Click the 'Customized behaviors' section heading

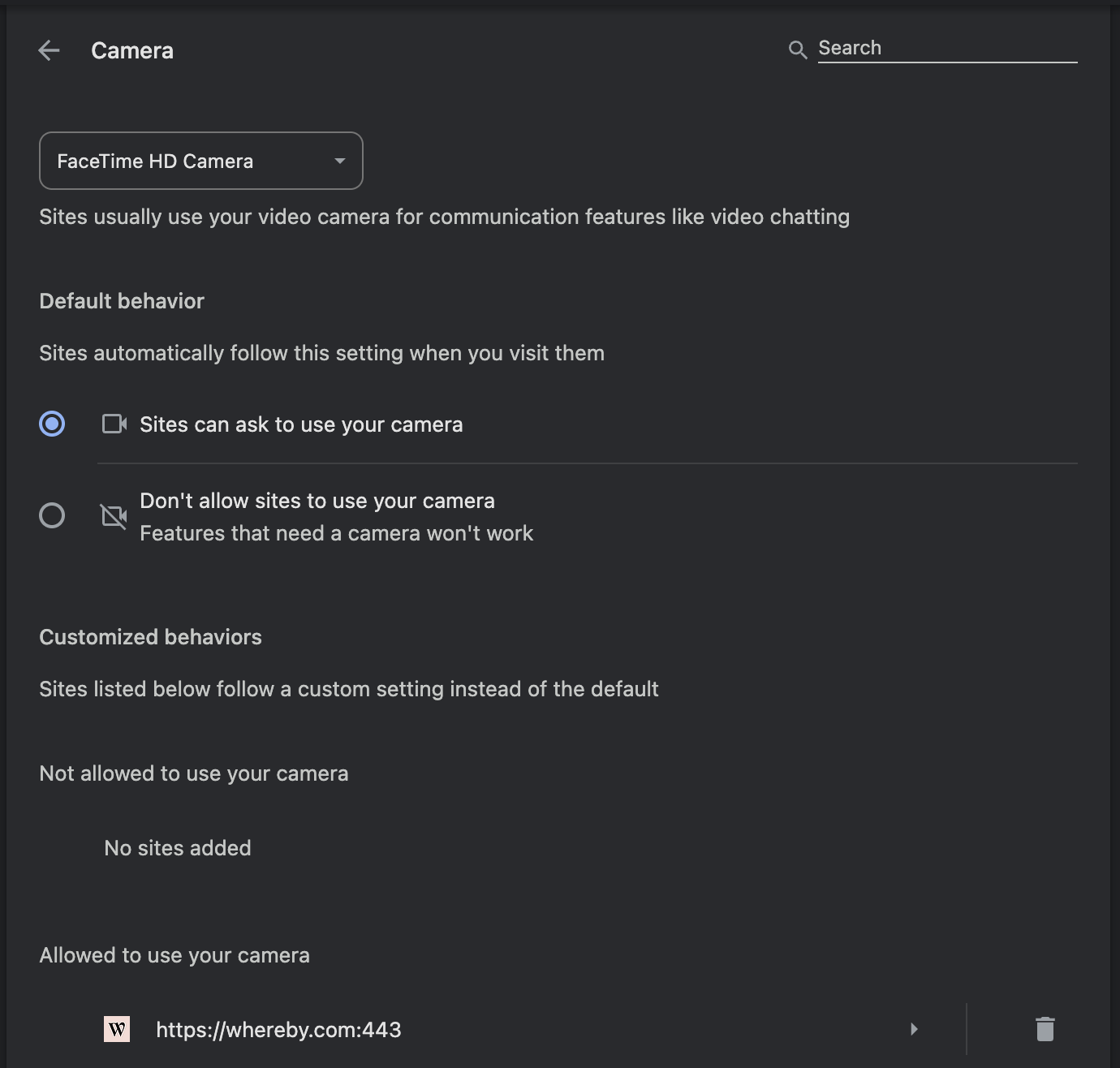[150, 637]
